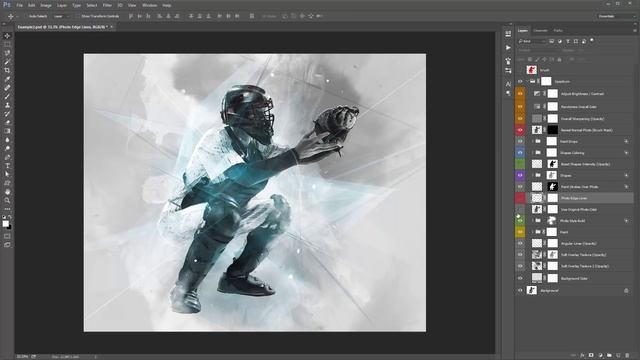Expand the Paint Drops group
640x360 pixels.
click(x=532, y=142)
